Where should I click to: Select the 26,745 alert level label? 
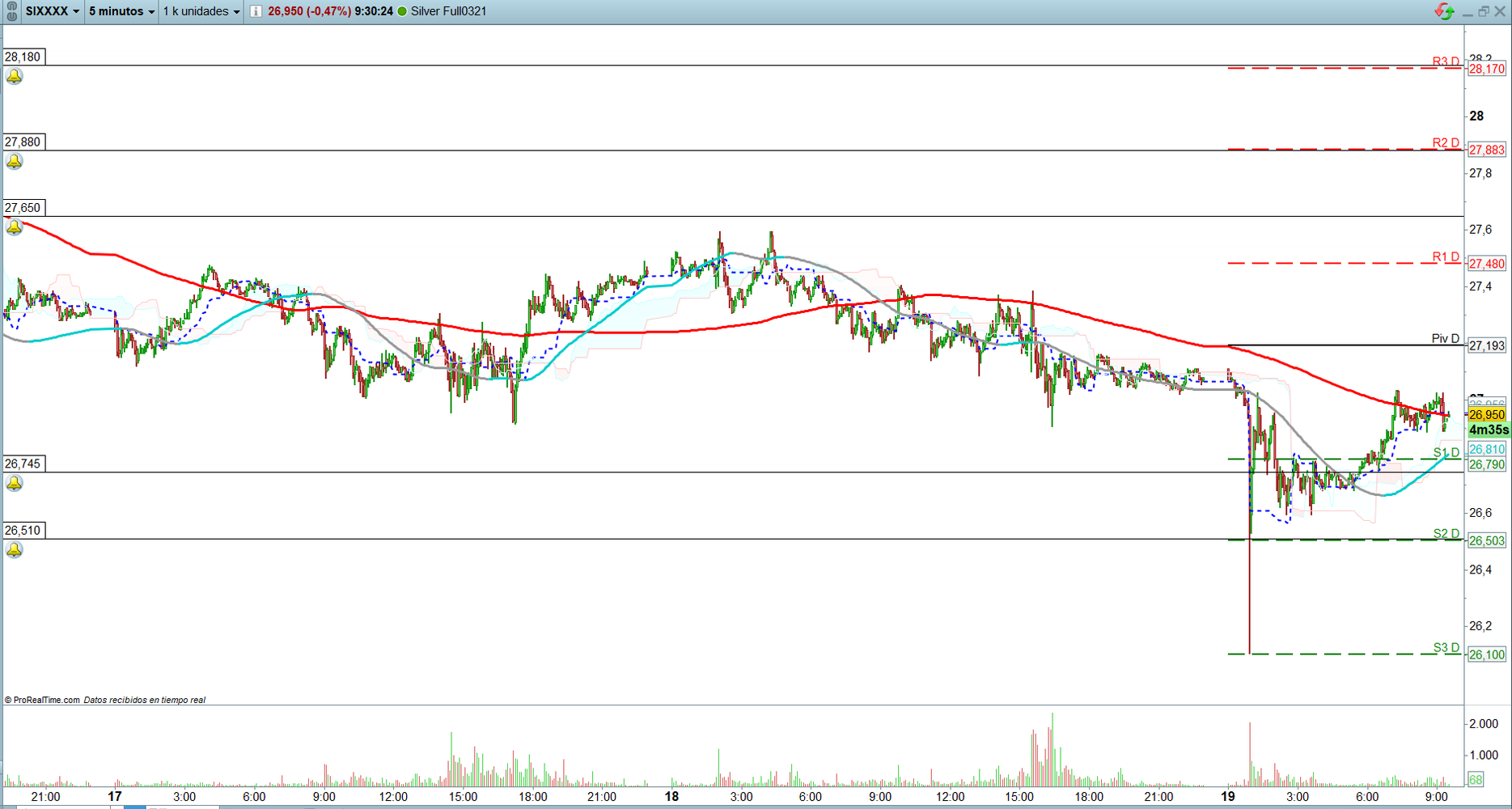tap(23, 464)
